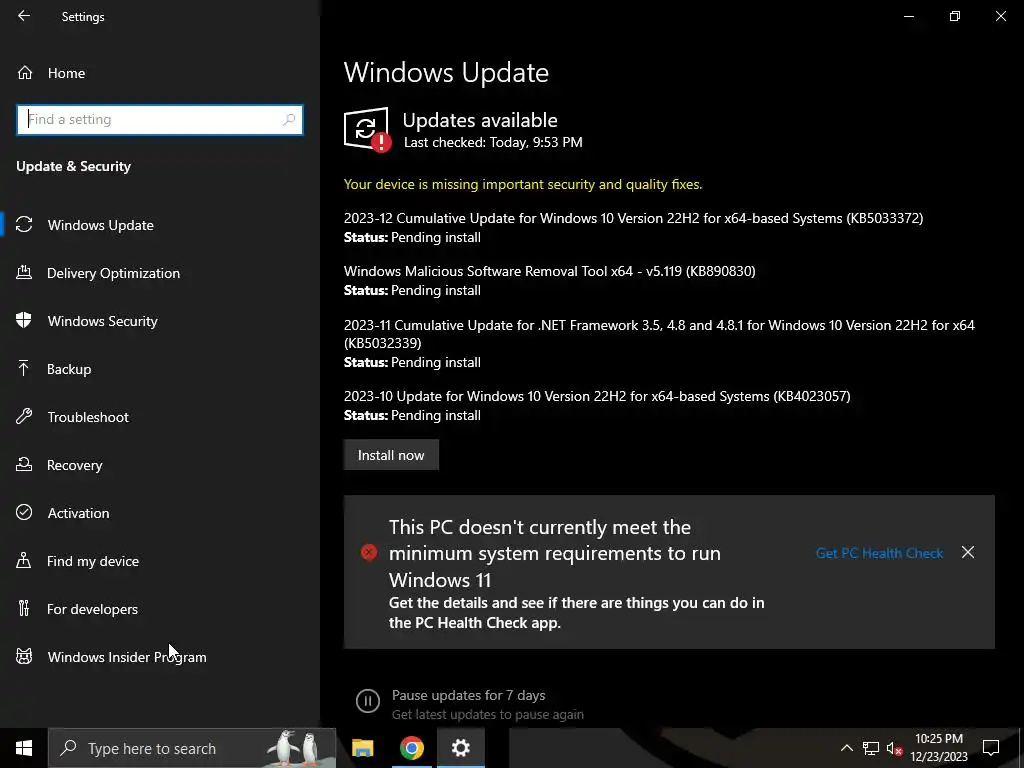Viewport: 1024px width, 768px height.
Task: Click the taskbar Type here to search box
Action: [x=192, y=748]
